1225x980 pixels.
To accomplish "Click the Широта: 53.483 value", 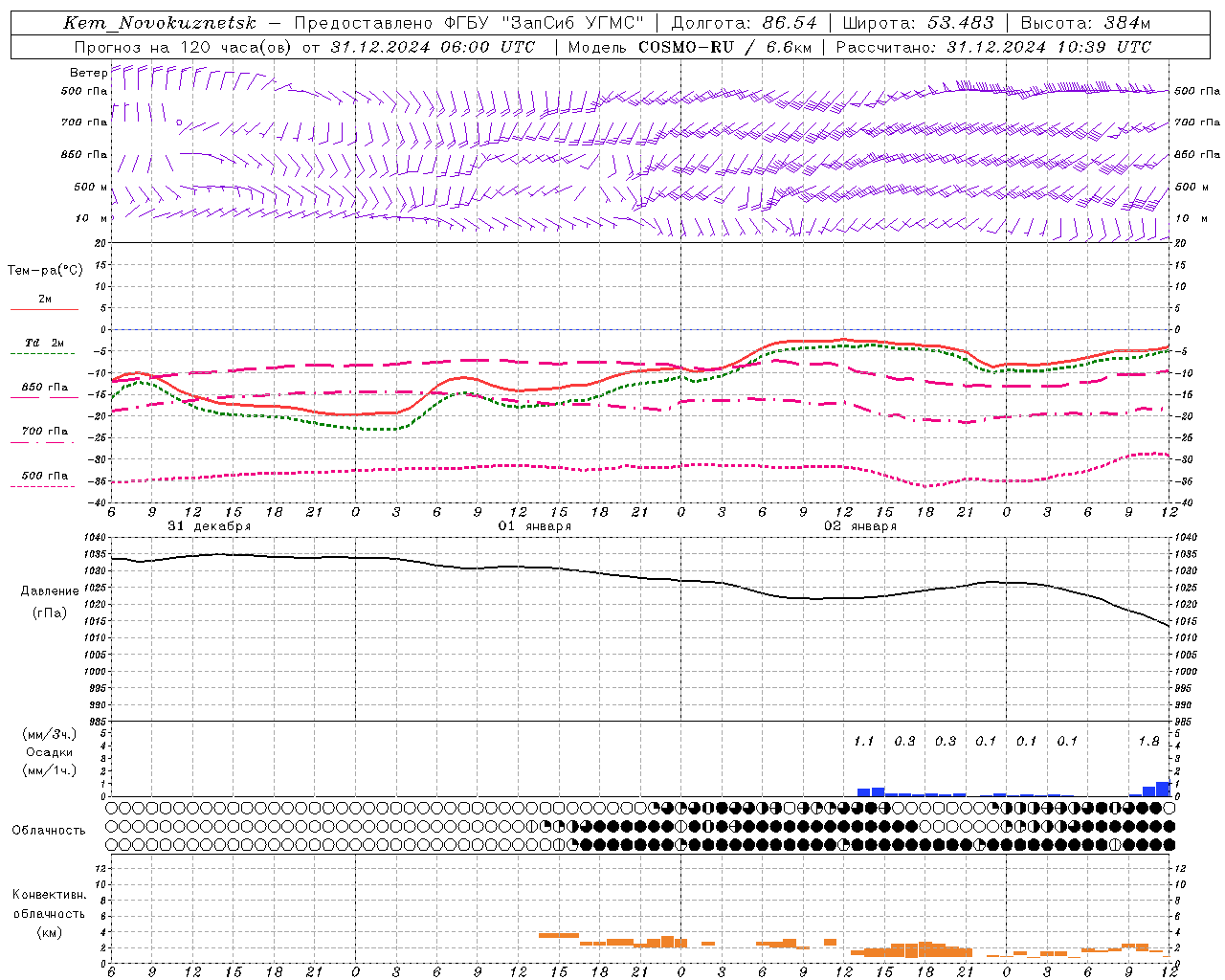I will click(x=919, y=23).
